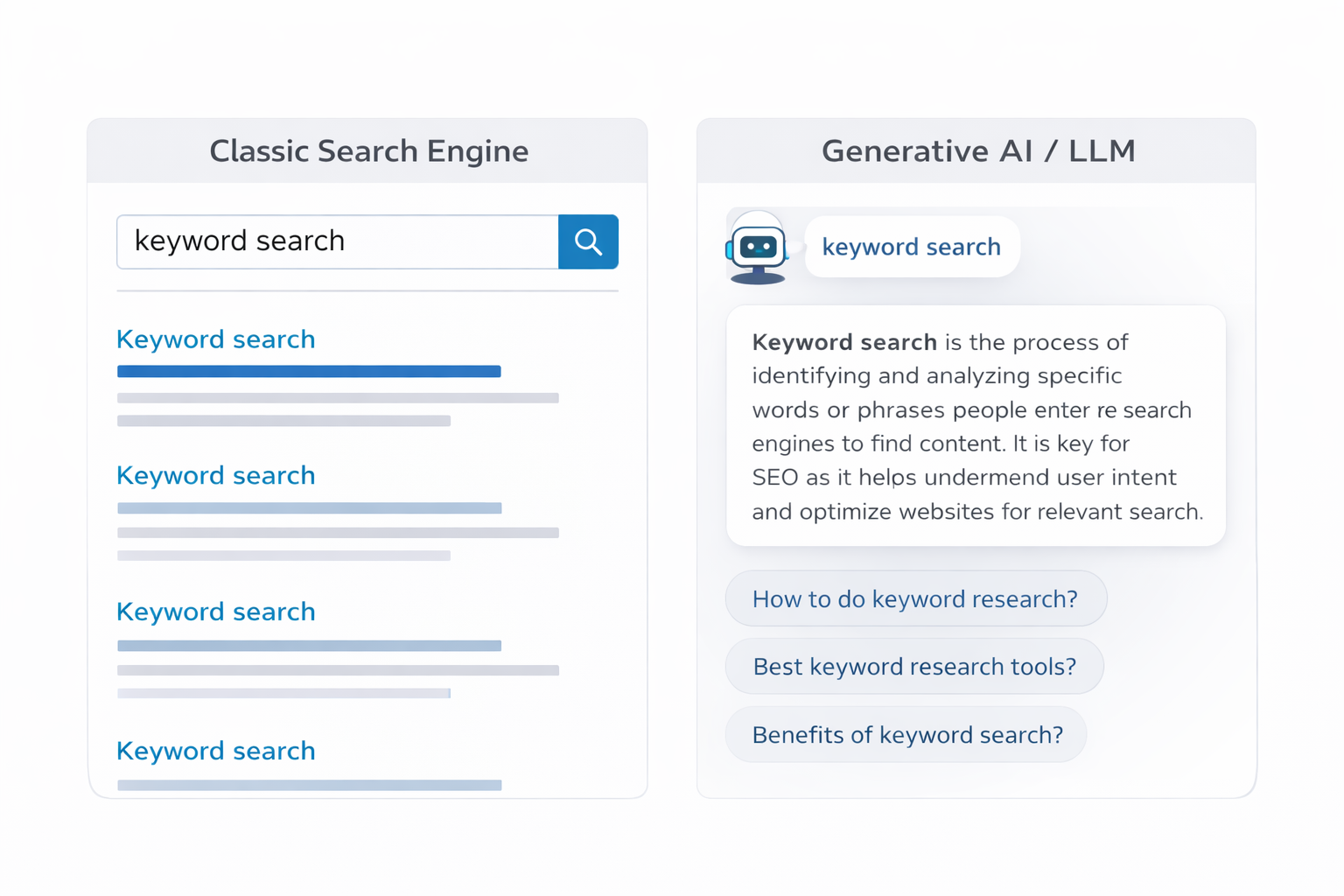Click the dark blue bar under first result
Image resolution: width=1344 pixels, height=896 pixels.
point(309,372)
